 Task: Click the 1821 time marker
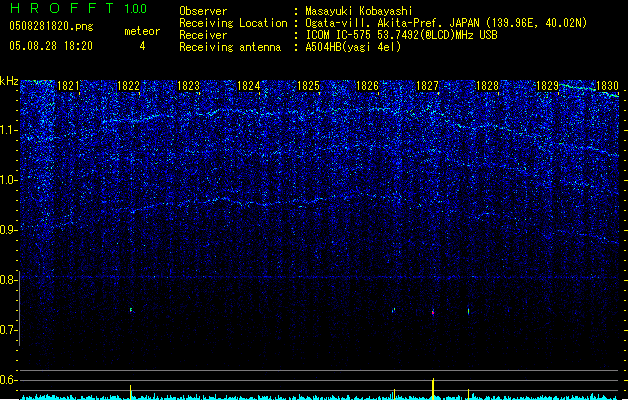coord(69,86)
